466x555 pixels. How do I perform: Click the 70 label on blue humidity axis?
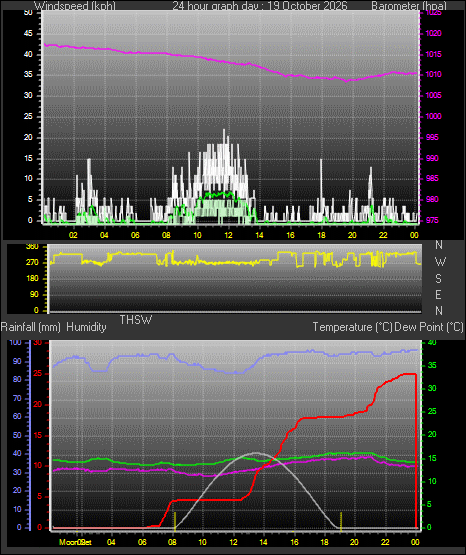click(x=17, y=399)
